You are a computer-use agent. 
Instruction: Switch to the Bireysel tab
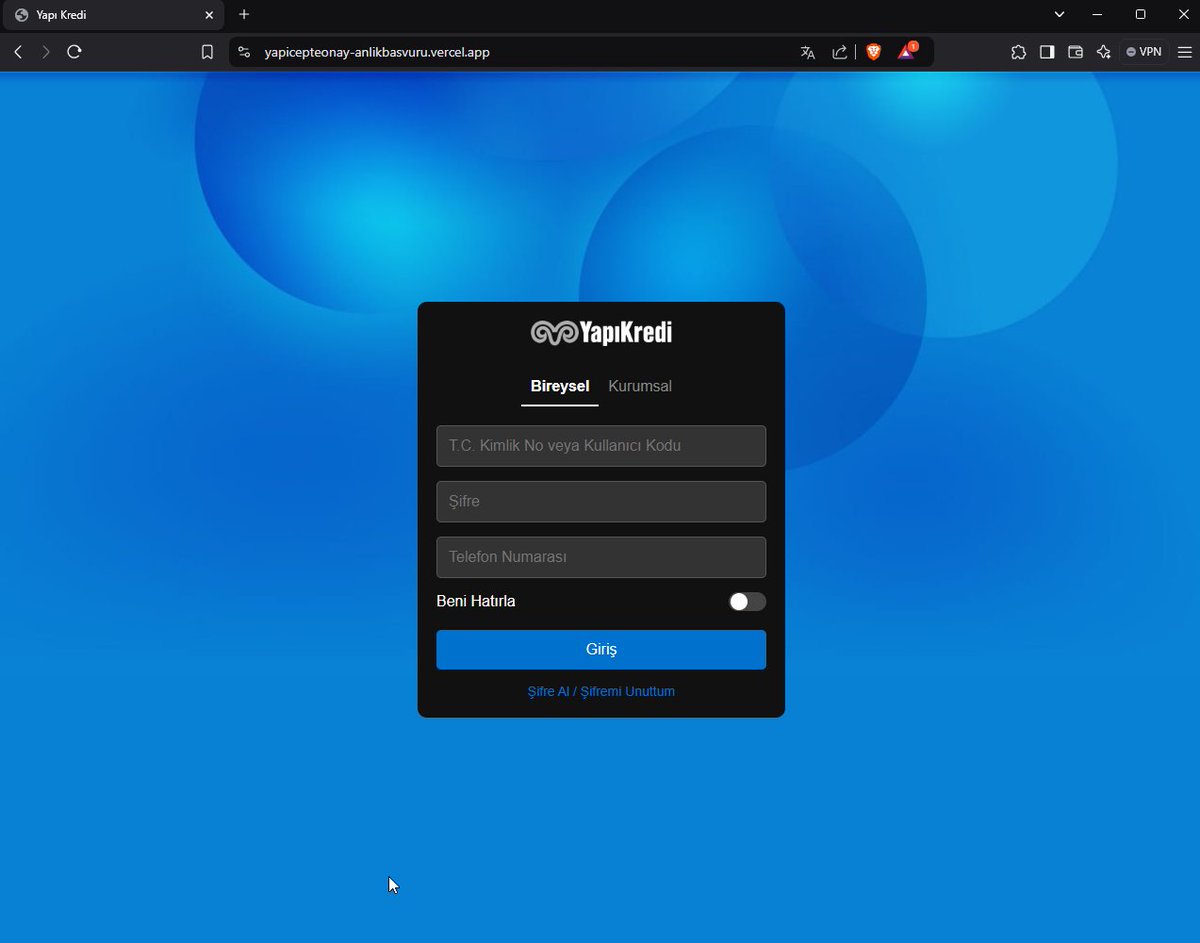pyautogui.click(x=560, y=386)
